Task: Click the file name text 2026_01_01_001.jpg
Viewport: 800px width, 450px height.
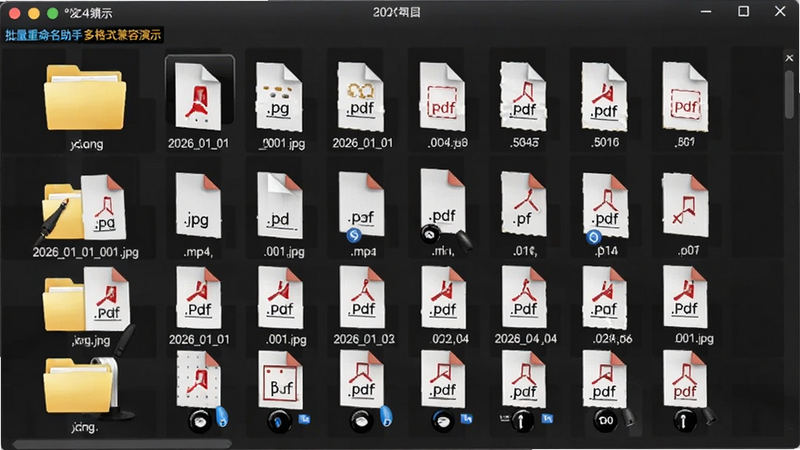Action: point(85,252)
